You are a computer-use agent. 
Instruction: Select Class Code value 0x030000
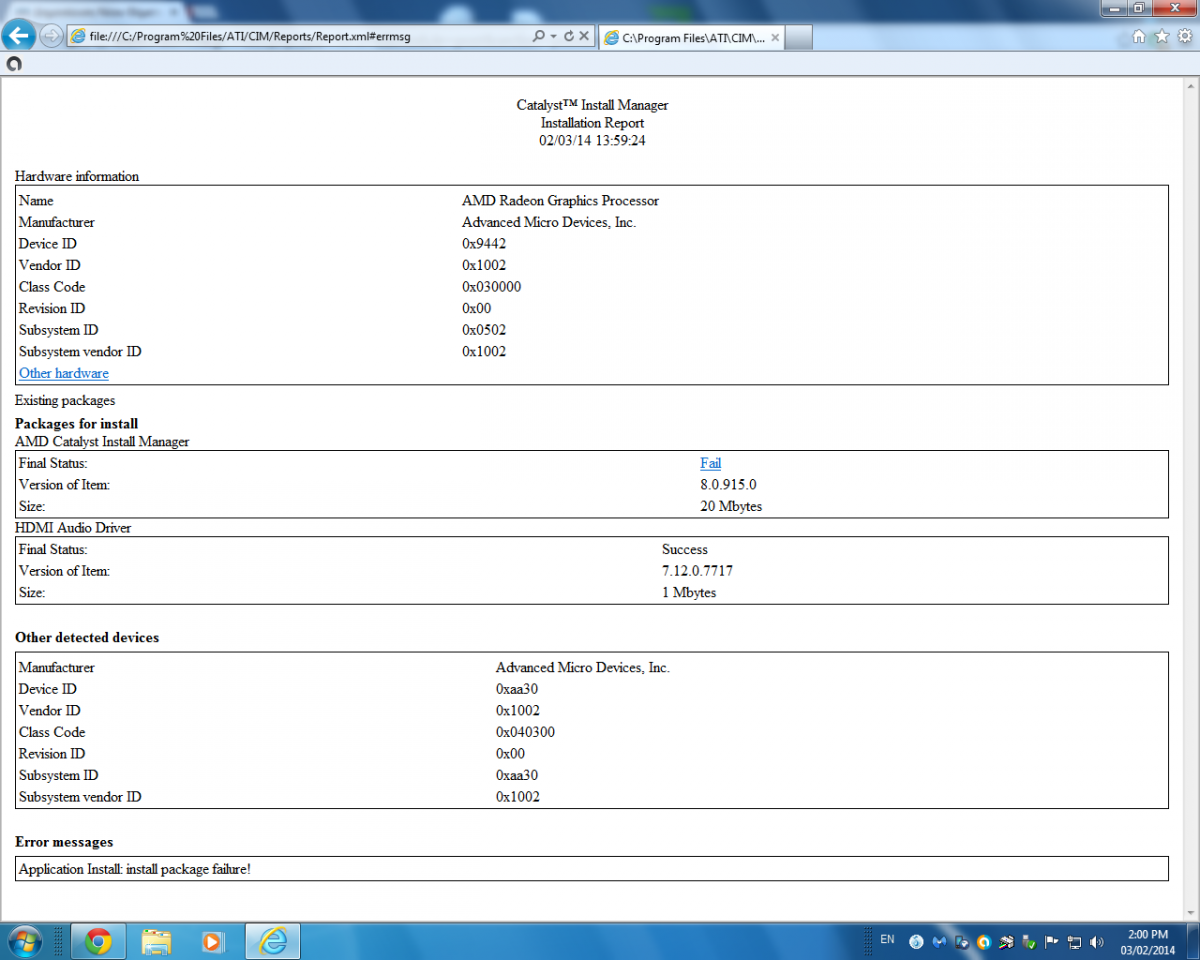(x=491, y=286)
